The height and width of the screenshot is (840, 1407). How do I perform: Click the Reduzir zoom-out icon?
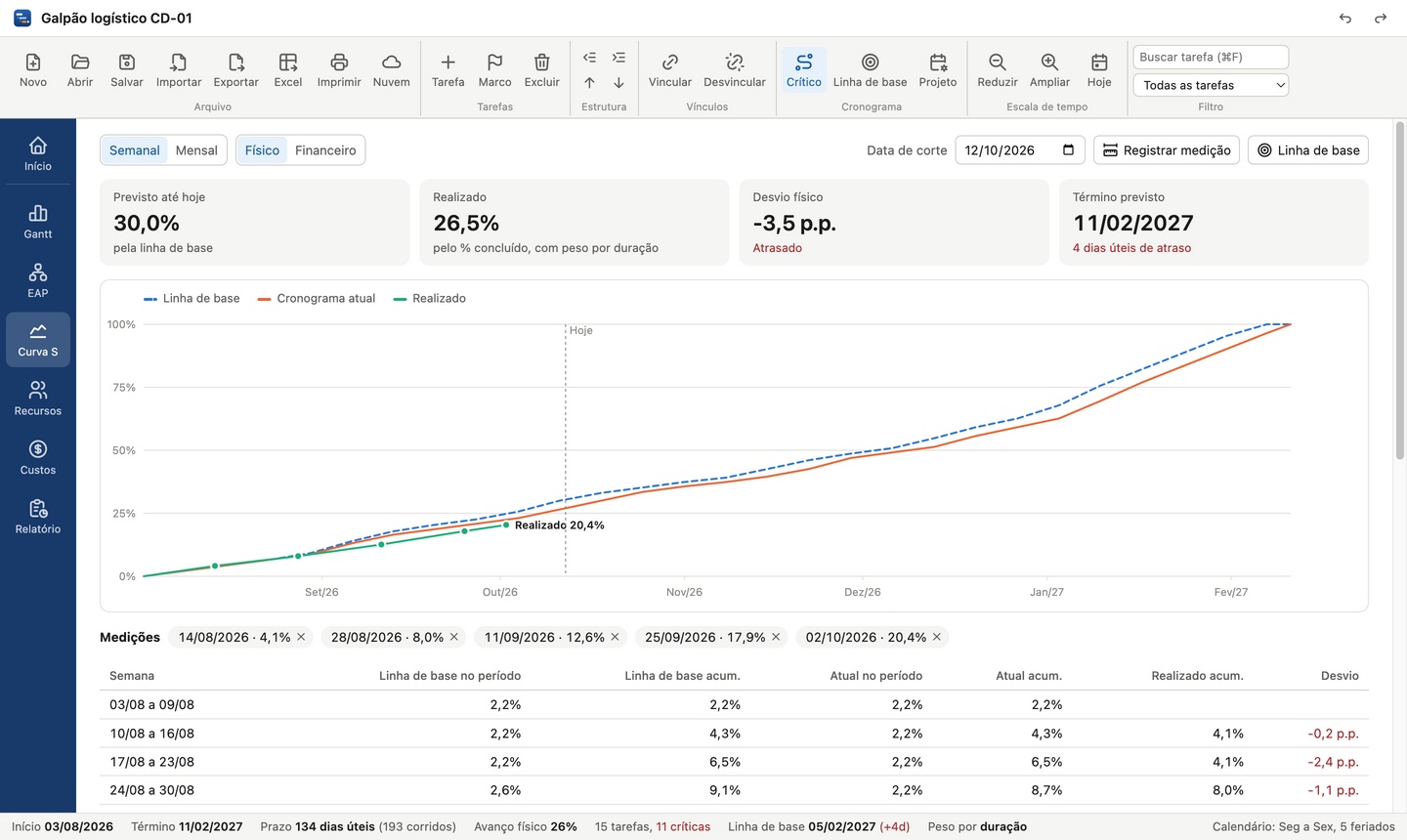tap(998, 63)
